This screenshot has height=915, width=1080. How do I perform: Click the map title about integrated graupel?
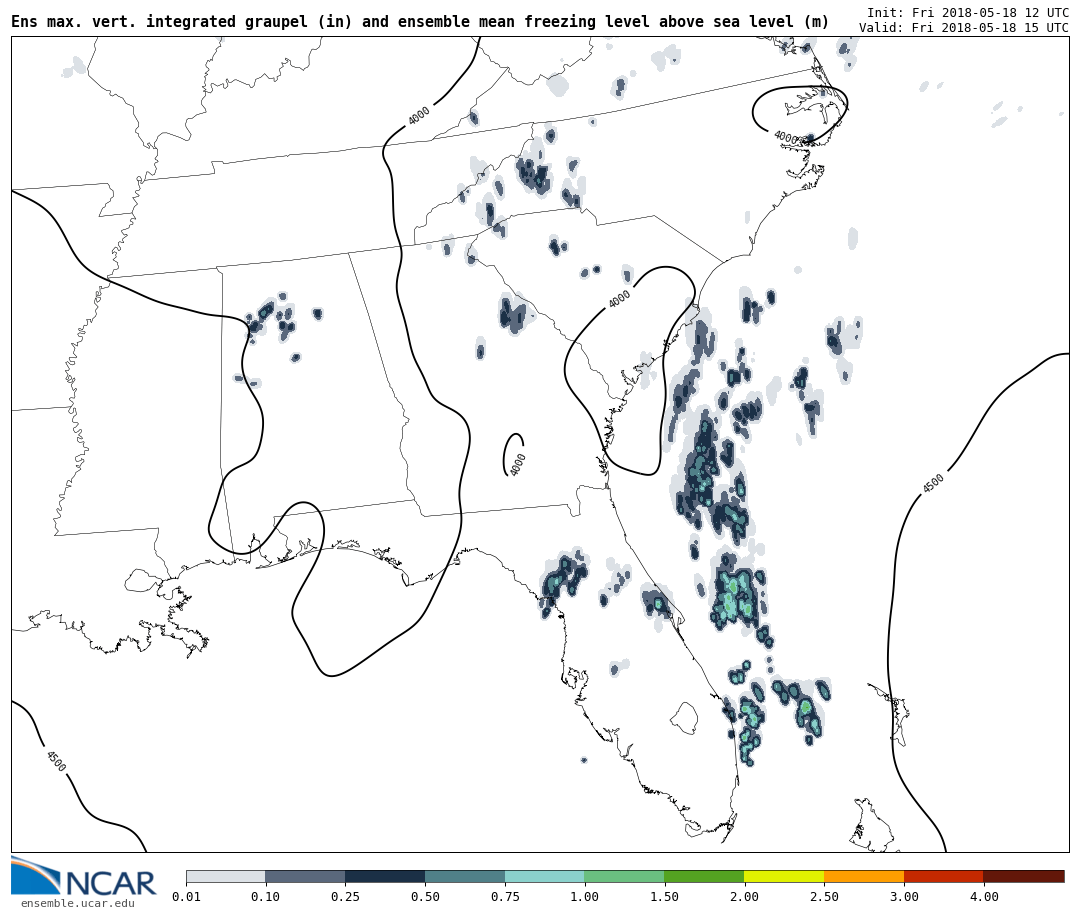(x=420, y=22)
